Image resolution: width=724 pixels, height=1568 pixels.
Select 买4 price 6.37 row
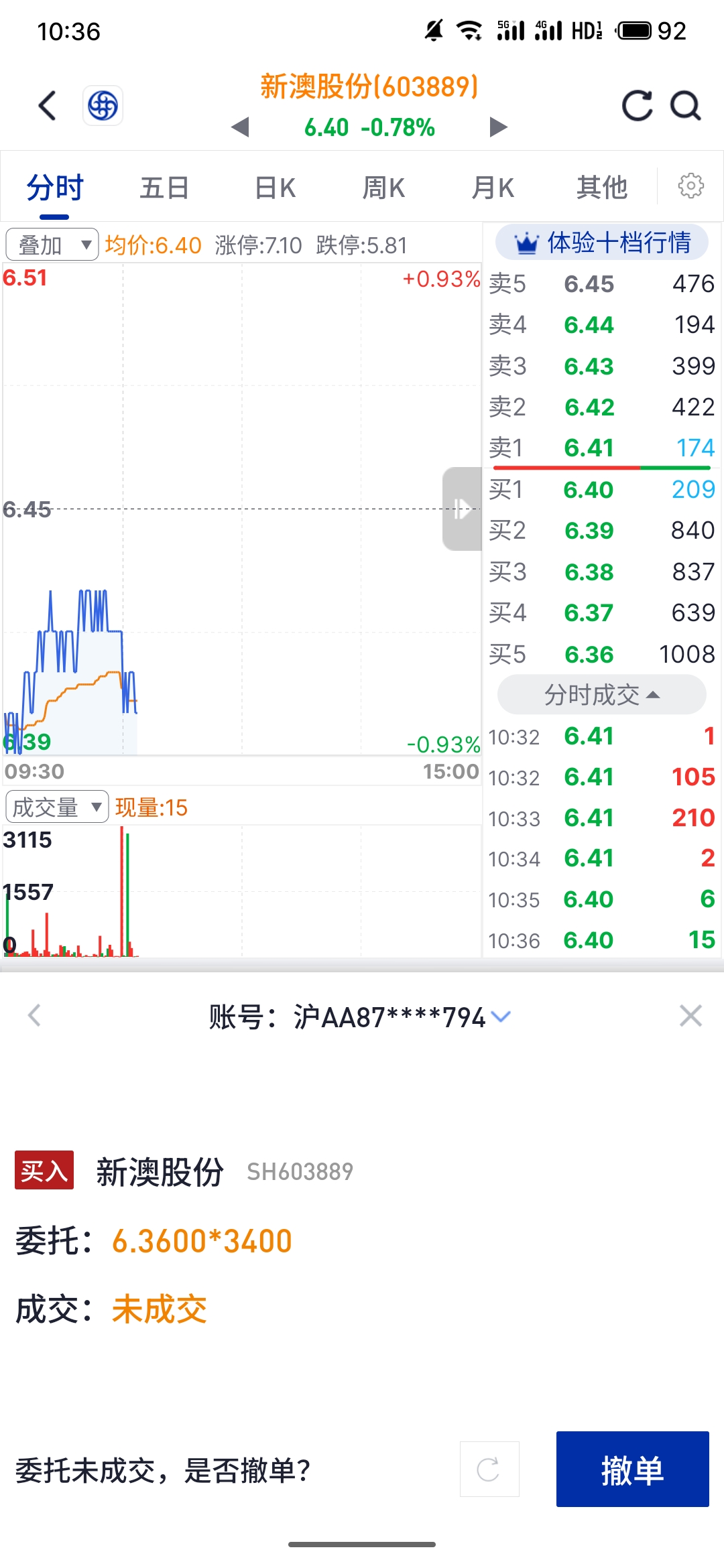tap(602, 613)
